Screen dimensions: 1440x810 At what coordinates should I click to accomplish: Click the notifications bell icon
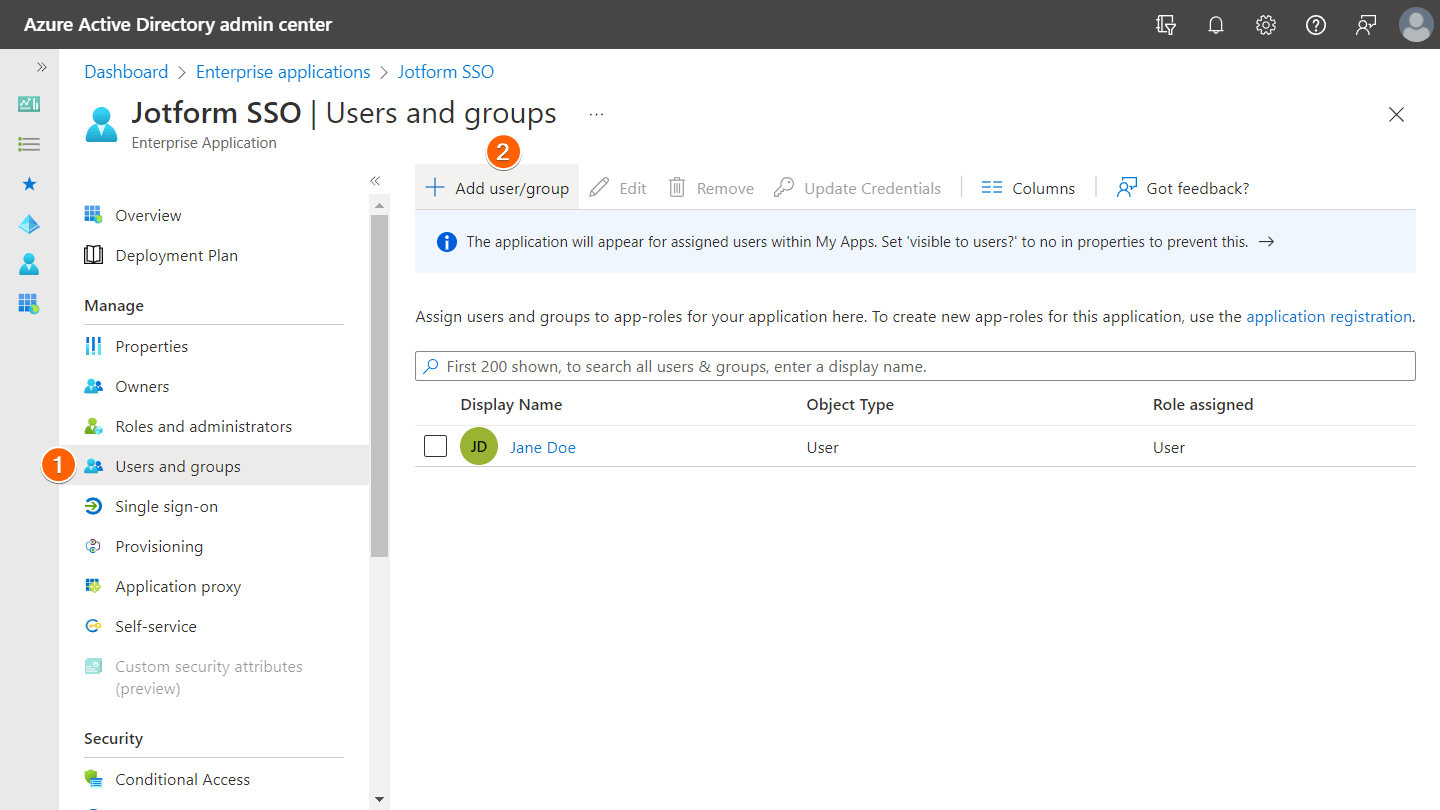pos(1216,25)
